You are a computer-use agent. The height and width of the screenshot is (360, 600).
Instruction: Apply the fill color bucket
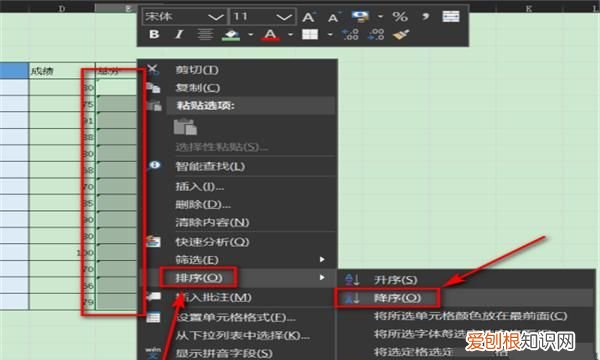[x=231, y=35]
